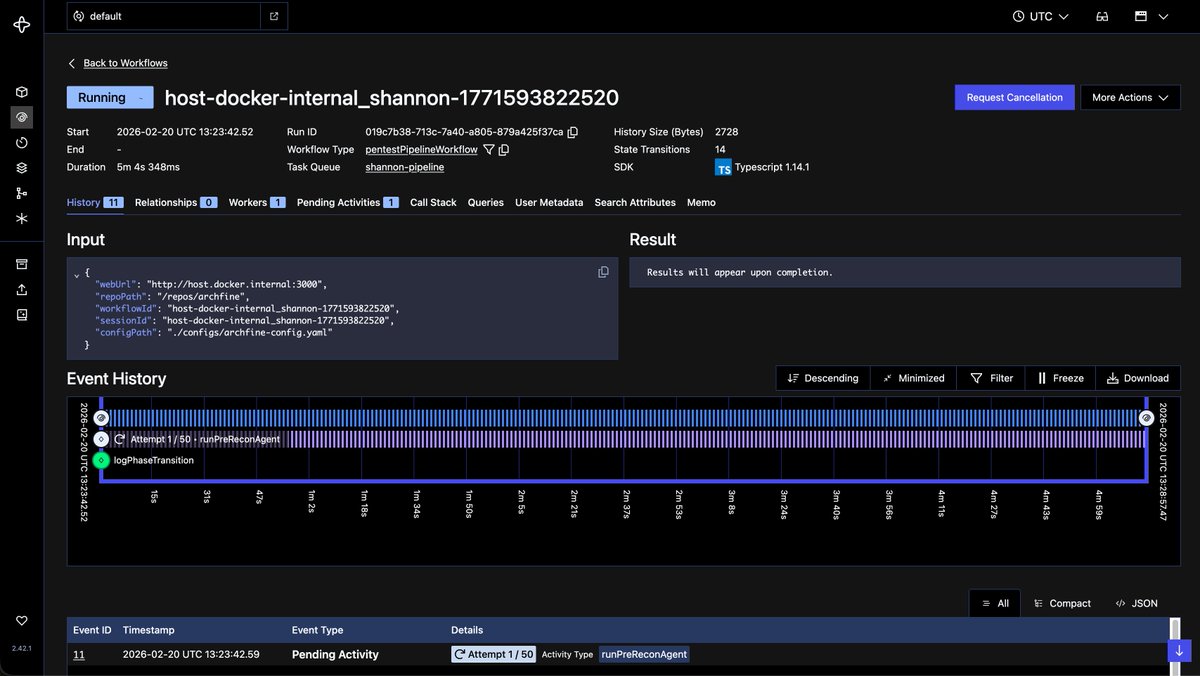Click the heart feedback icon in sidebar
This screenshot has height=676, width=1200.
point(21,621)
